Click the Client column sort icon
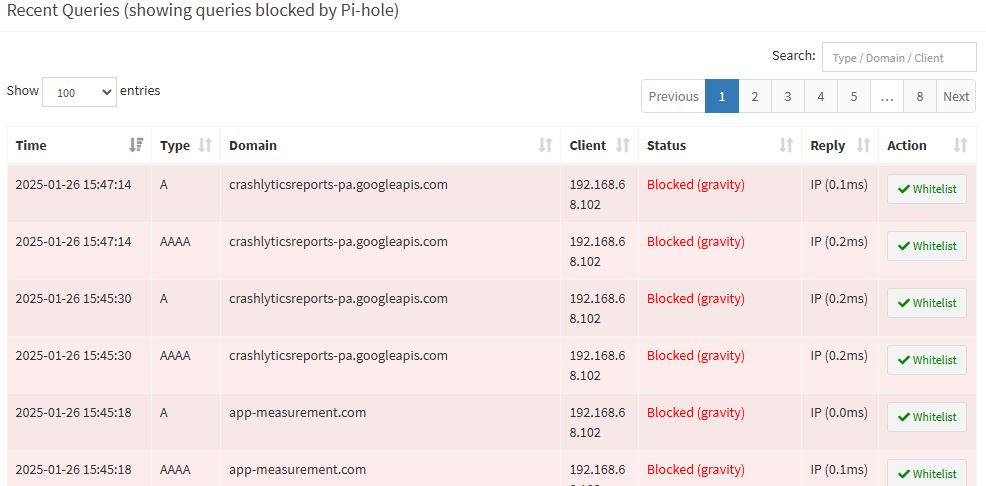 622,145
